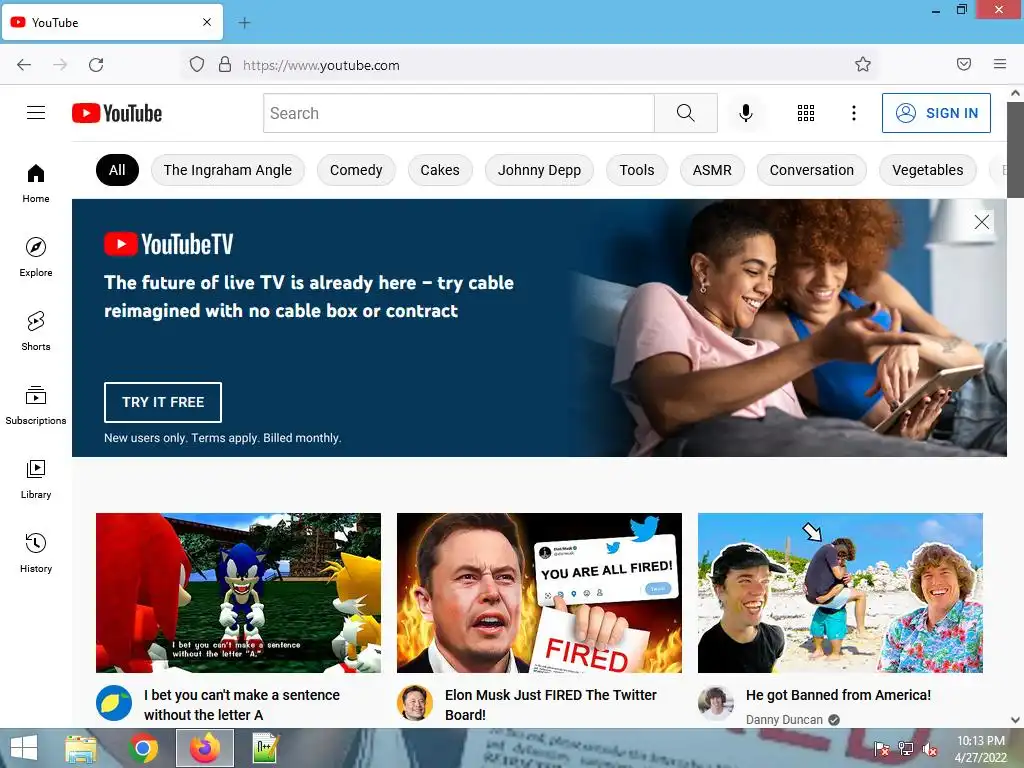This screenshot has width=1024, height=768.
Task: Select the All filter chip
Action: coord(118,170)
